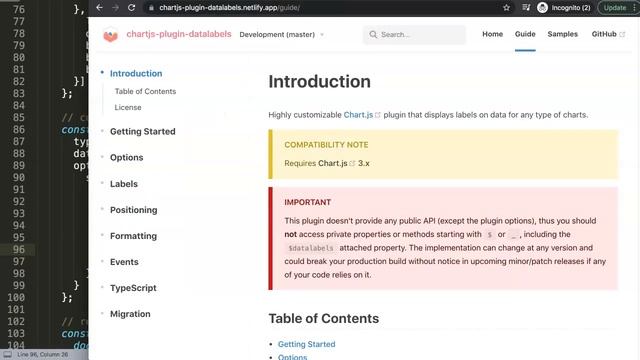Expand Events in the sidebar
This screenshot has height=360, width=640.
(124, 262)
